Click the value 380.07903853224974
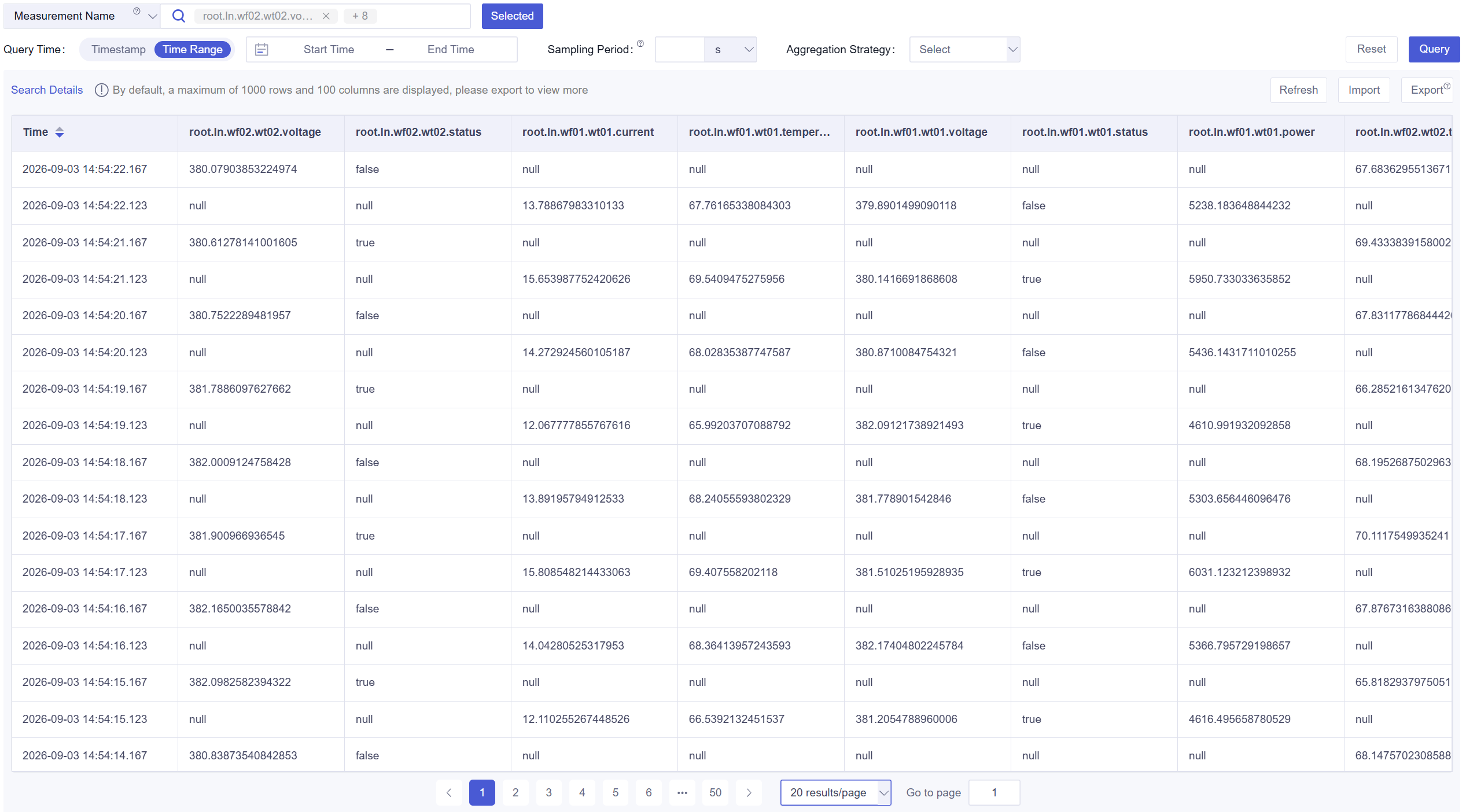This screenshot has height=812, width=1466. (243, 169)
